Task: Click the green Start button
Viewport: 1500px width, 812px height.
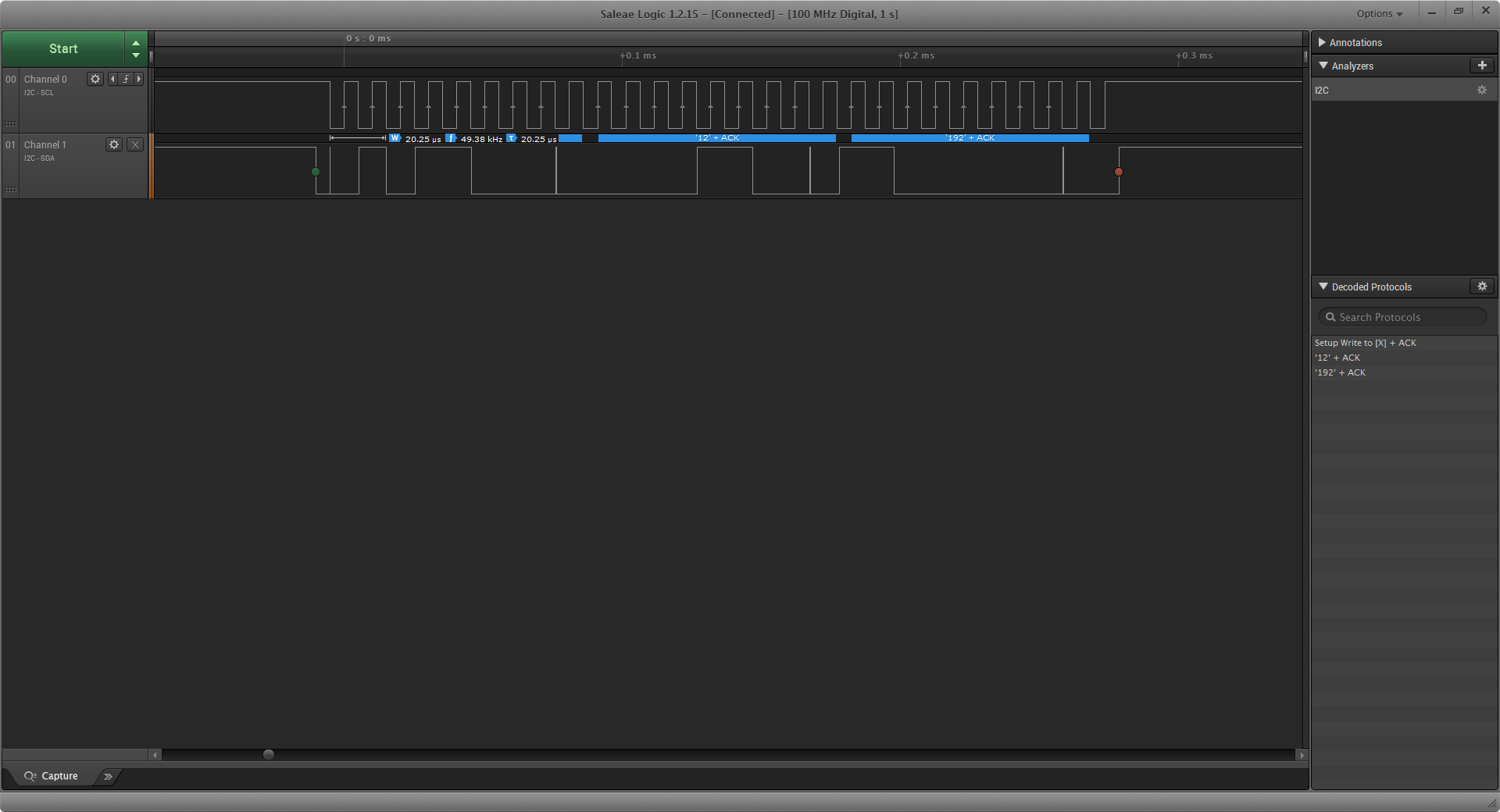Action: point(63,48)
